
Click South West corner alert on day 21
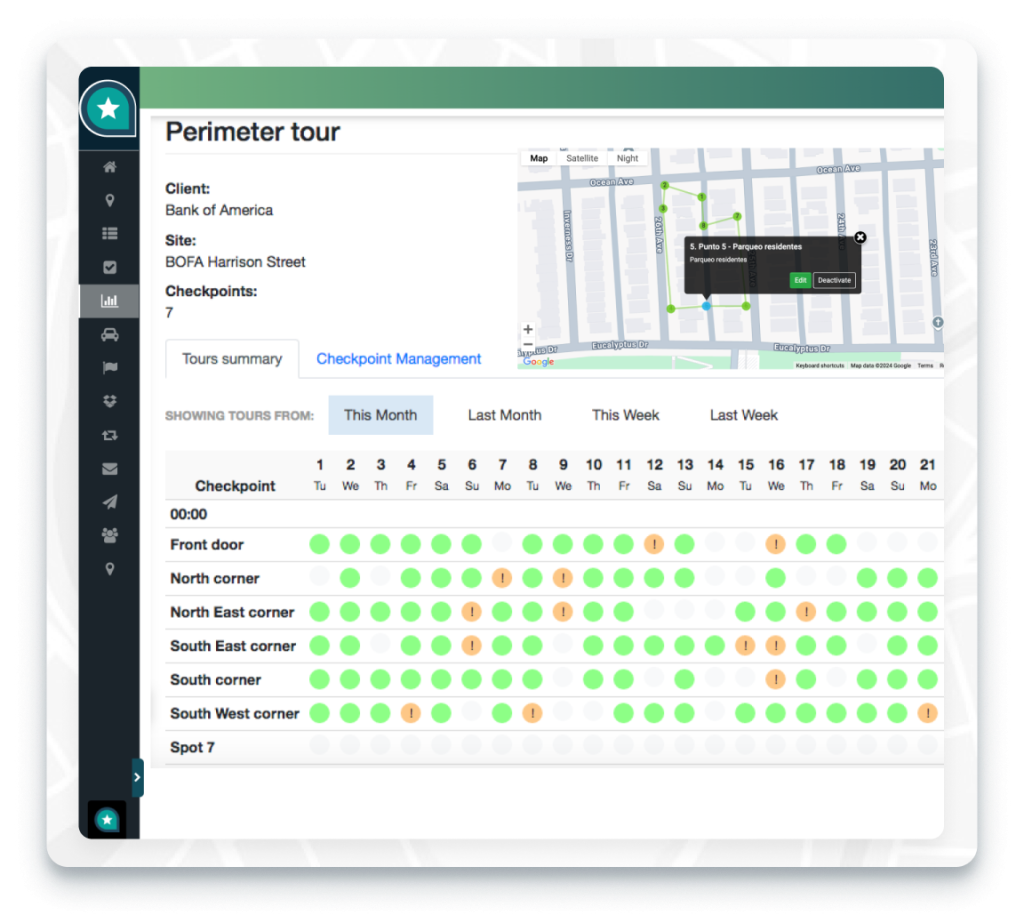(x=927, y=713)
